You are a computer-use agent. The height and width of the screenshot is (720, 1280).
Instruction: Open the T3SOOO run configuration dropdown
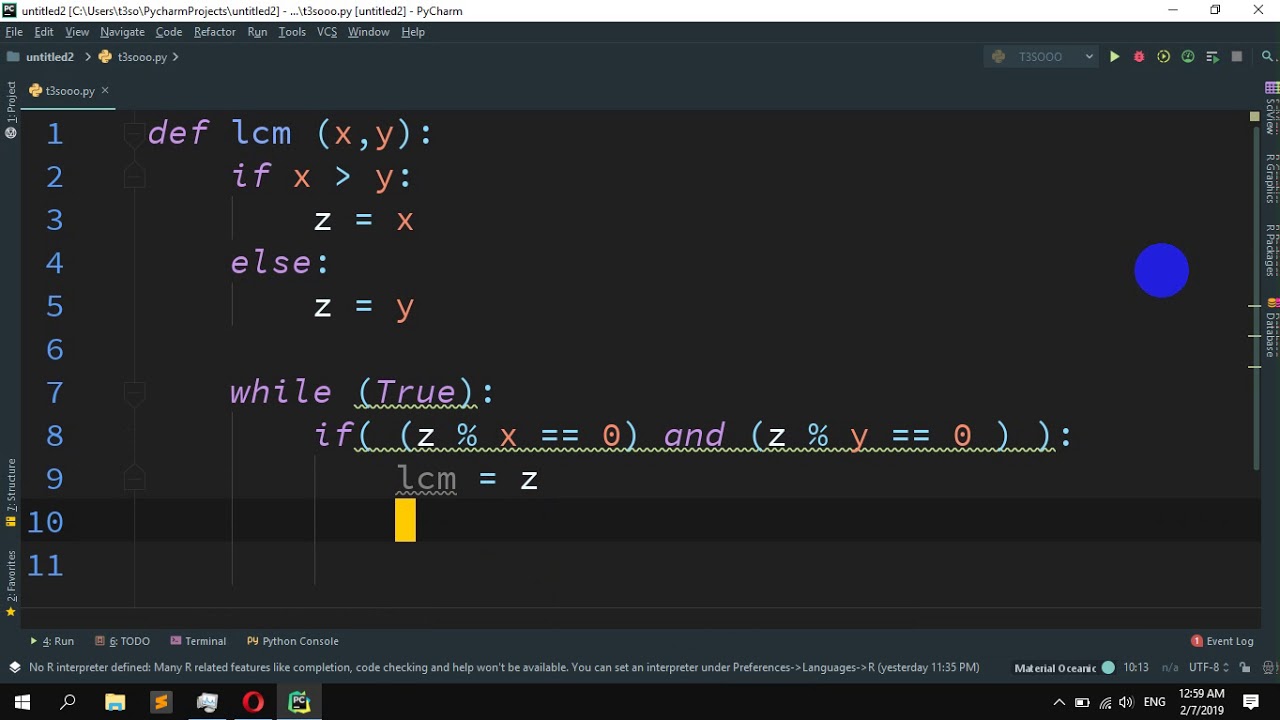[x=1041, y=57]
